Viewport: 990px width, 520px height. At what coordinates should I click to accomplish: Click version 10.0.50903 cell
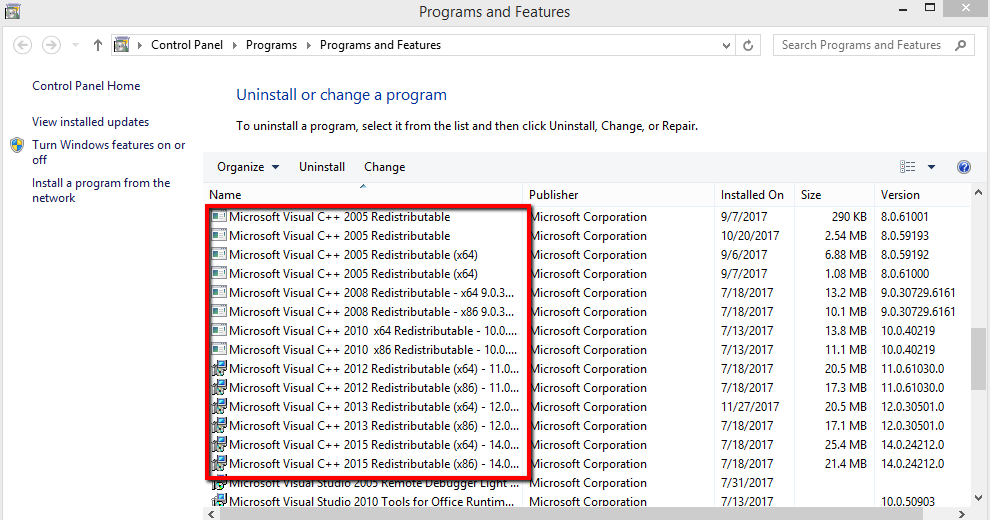908,502
